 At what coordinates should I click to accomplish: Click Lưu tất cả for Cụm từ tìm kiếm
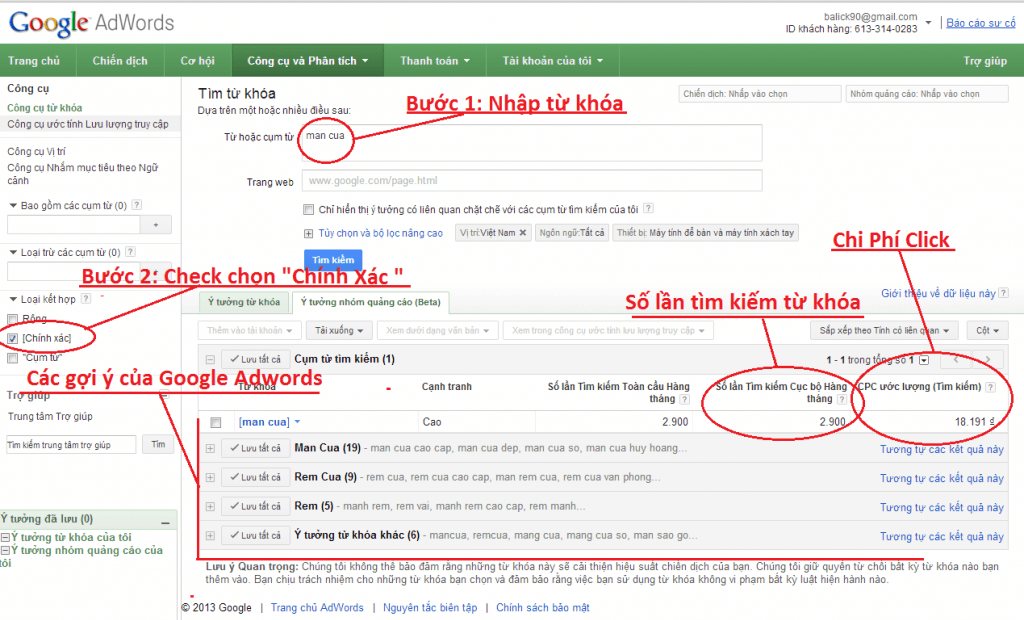point(255,359)
